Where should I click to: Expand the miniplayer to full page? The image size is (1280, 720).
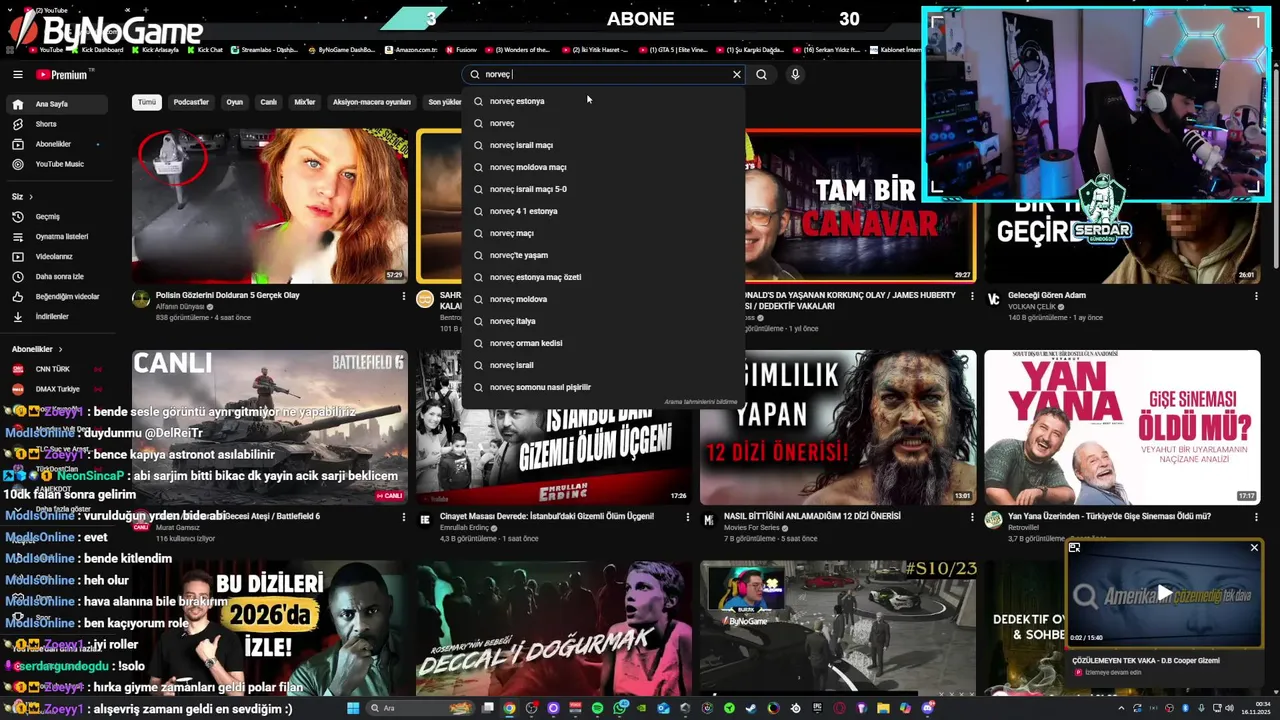[x=1074, y=548]
